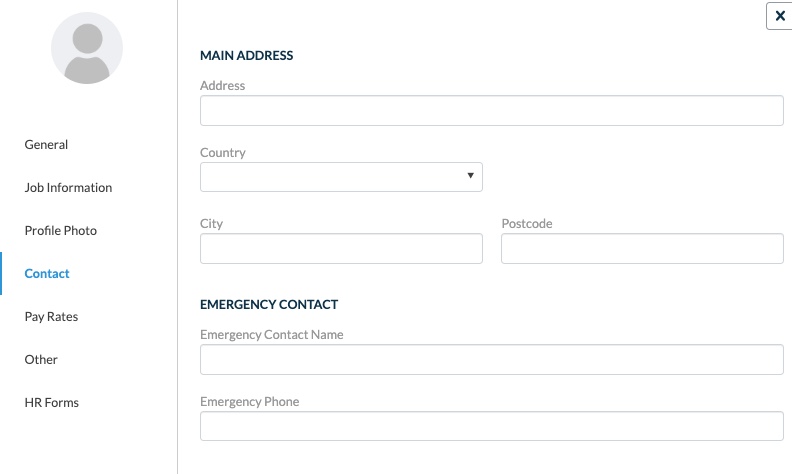The width and height of the screenshot is (792, 474).
Task: Click the Country dropdown arrow
Action: (x=470, y=176)
